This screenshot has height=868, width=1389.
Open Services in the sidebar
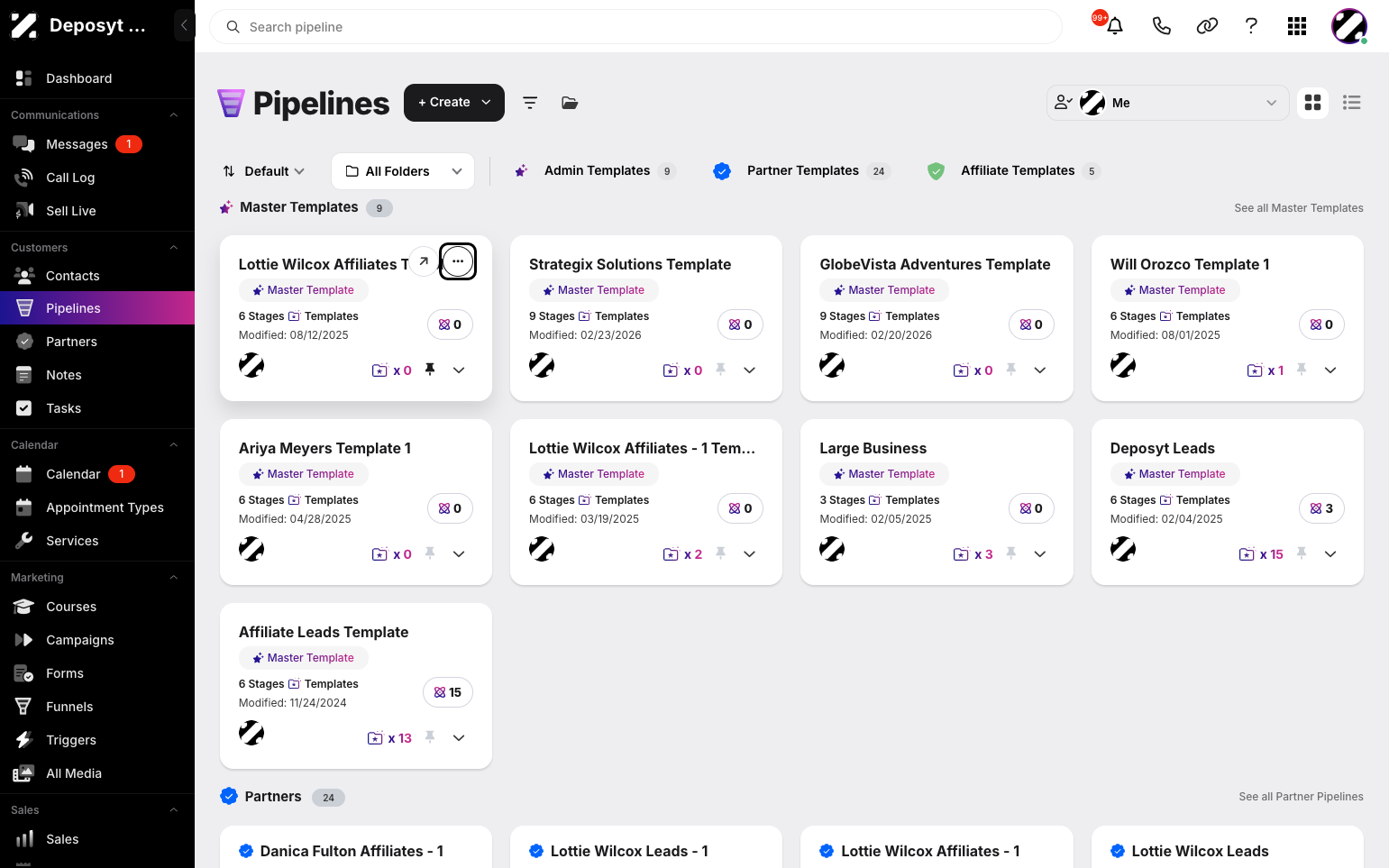coord(97,541)
